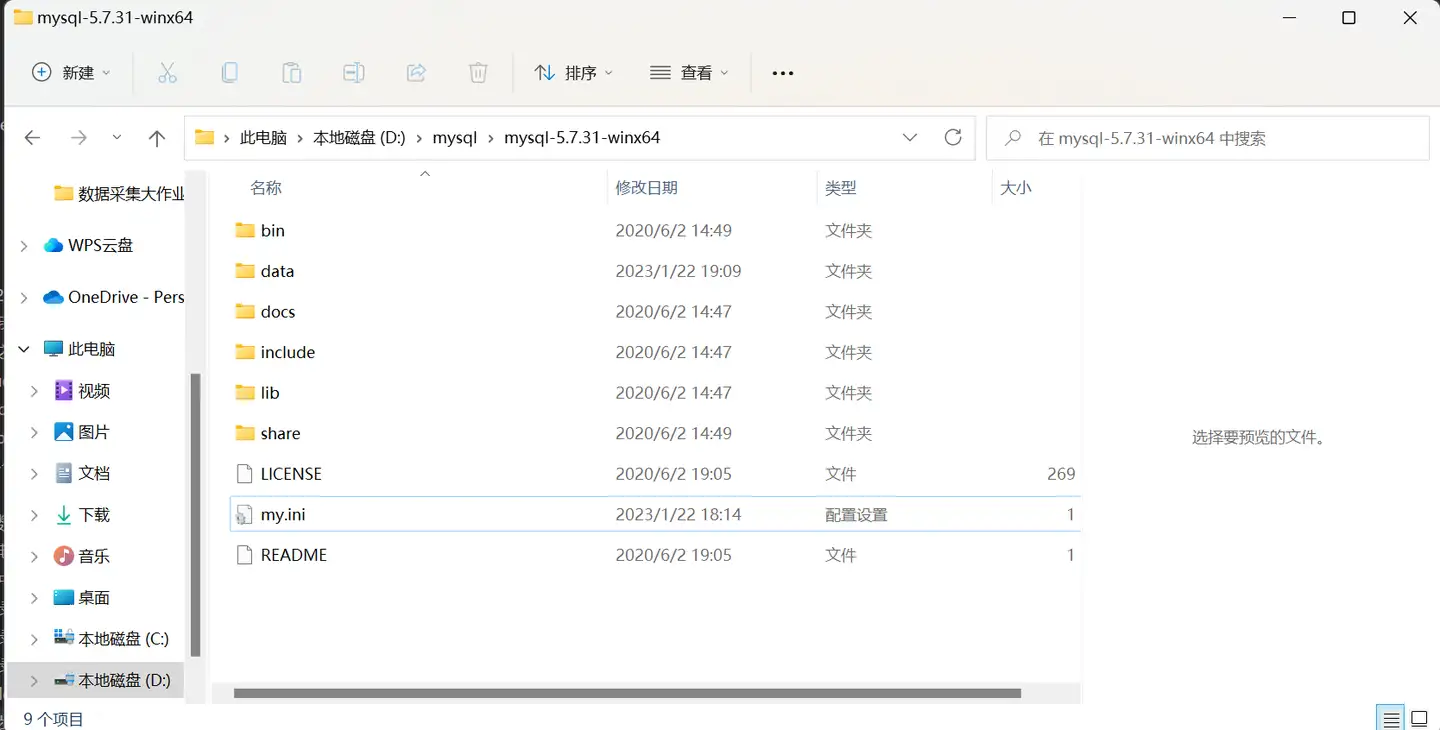Click the search magnifier icon
This screenshot has width=1440, height=730.
[1013, 138]
